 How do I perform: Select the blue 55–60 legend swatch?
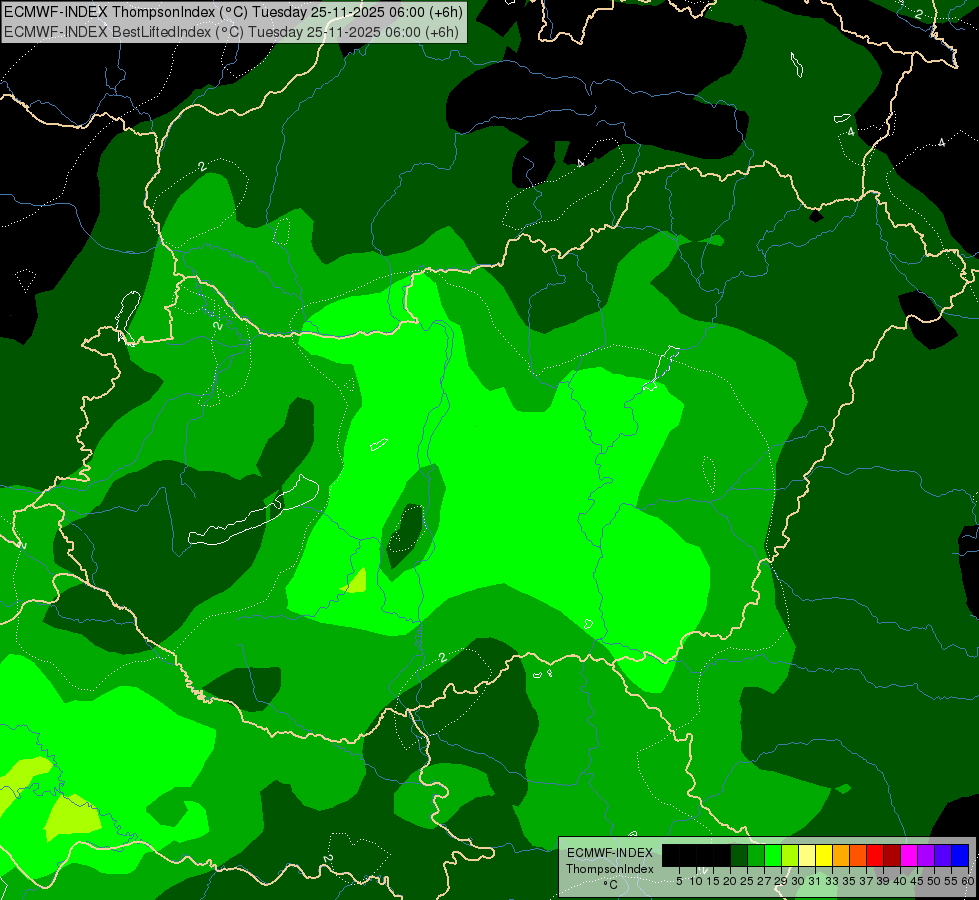tap(960, 855)
